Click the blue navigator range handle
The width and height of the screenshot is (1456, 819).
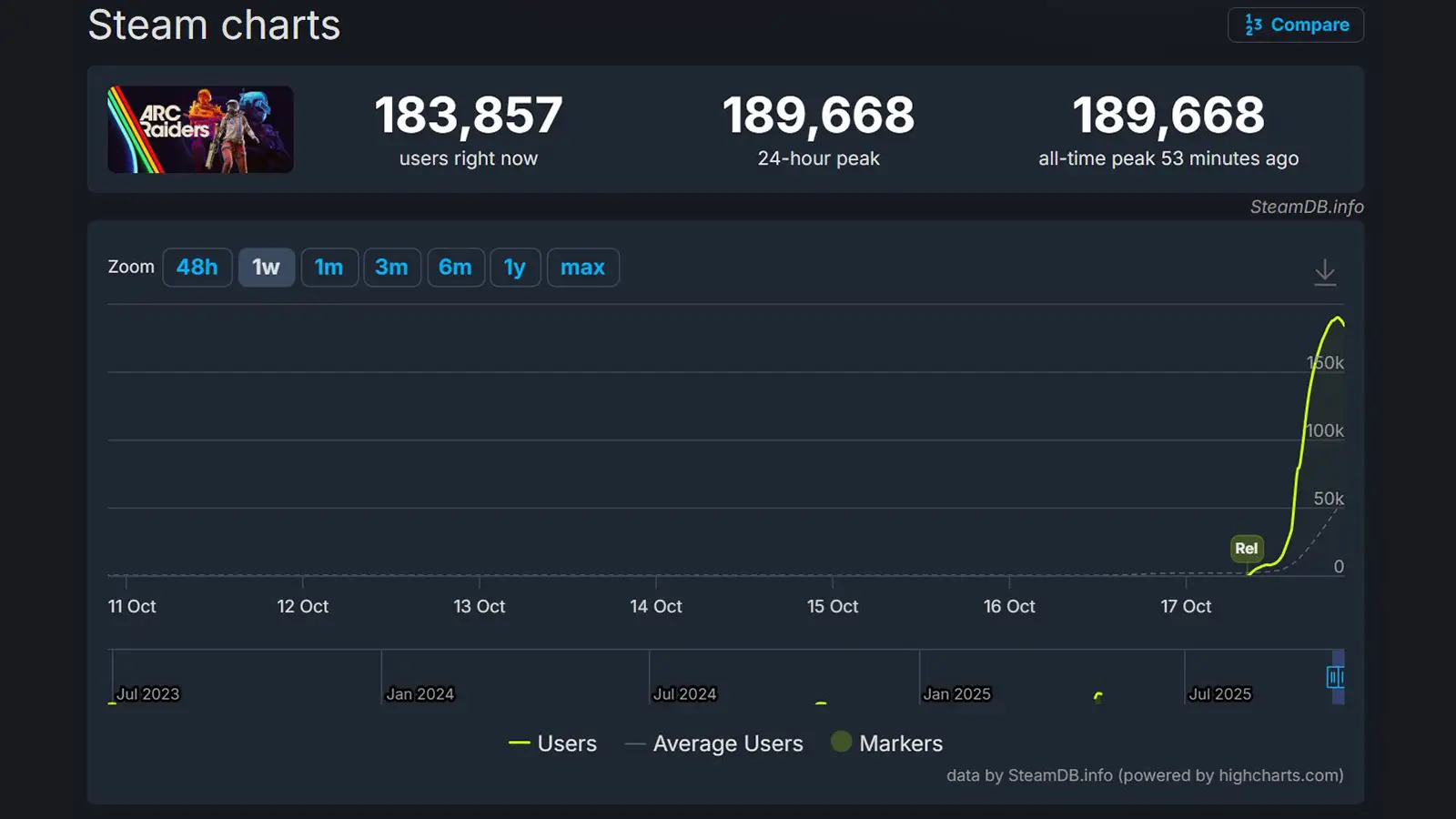tap(1335, 677)
